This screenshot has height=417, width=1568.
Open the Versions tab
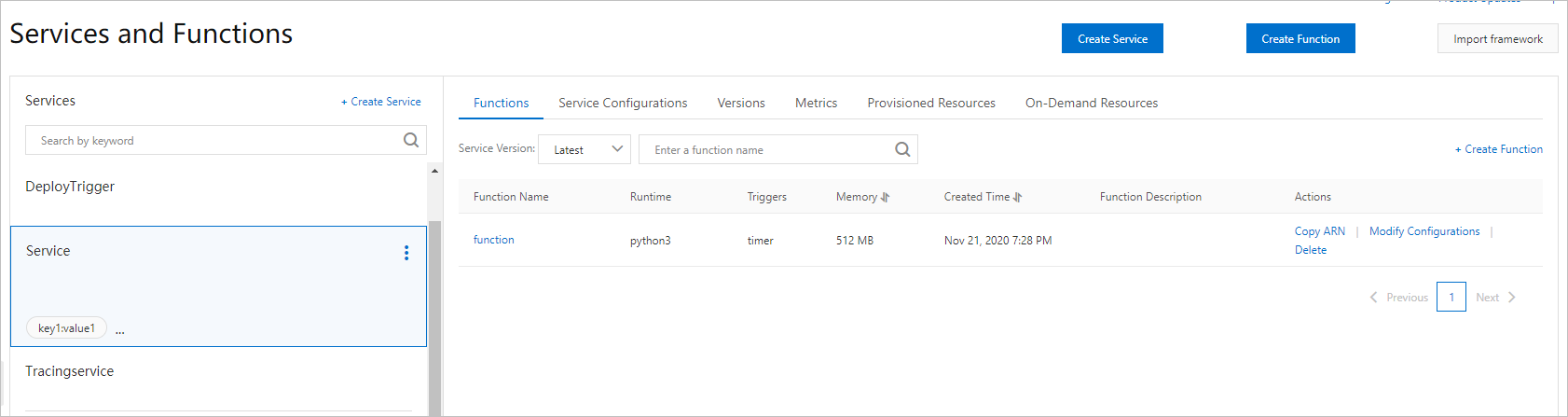(741, 103)
